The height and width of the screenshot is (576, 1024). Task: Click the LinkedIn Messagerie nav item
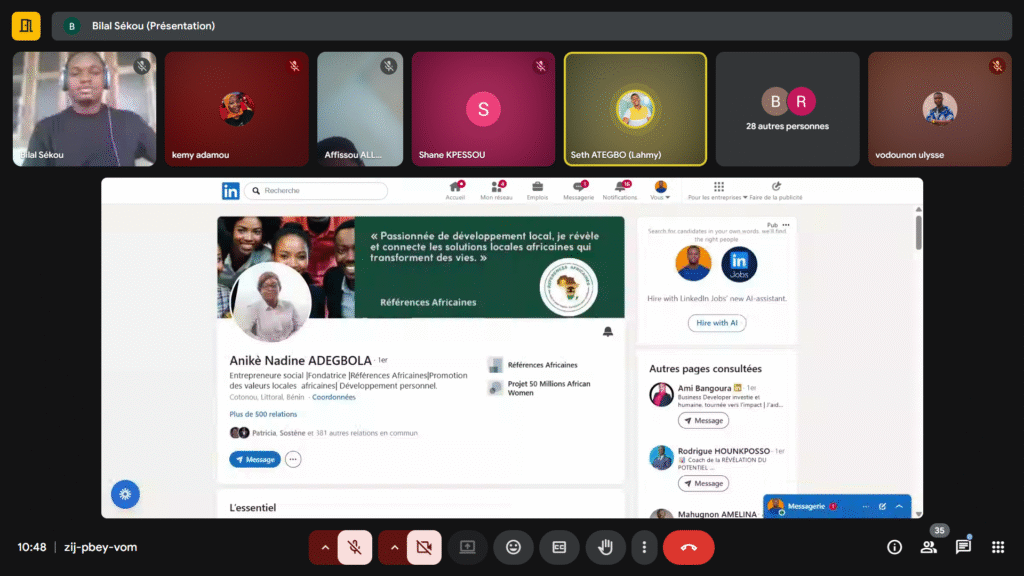(578, 190)
